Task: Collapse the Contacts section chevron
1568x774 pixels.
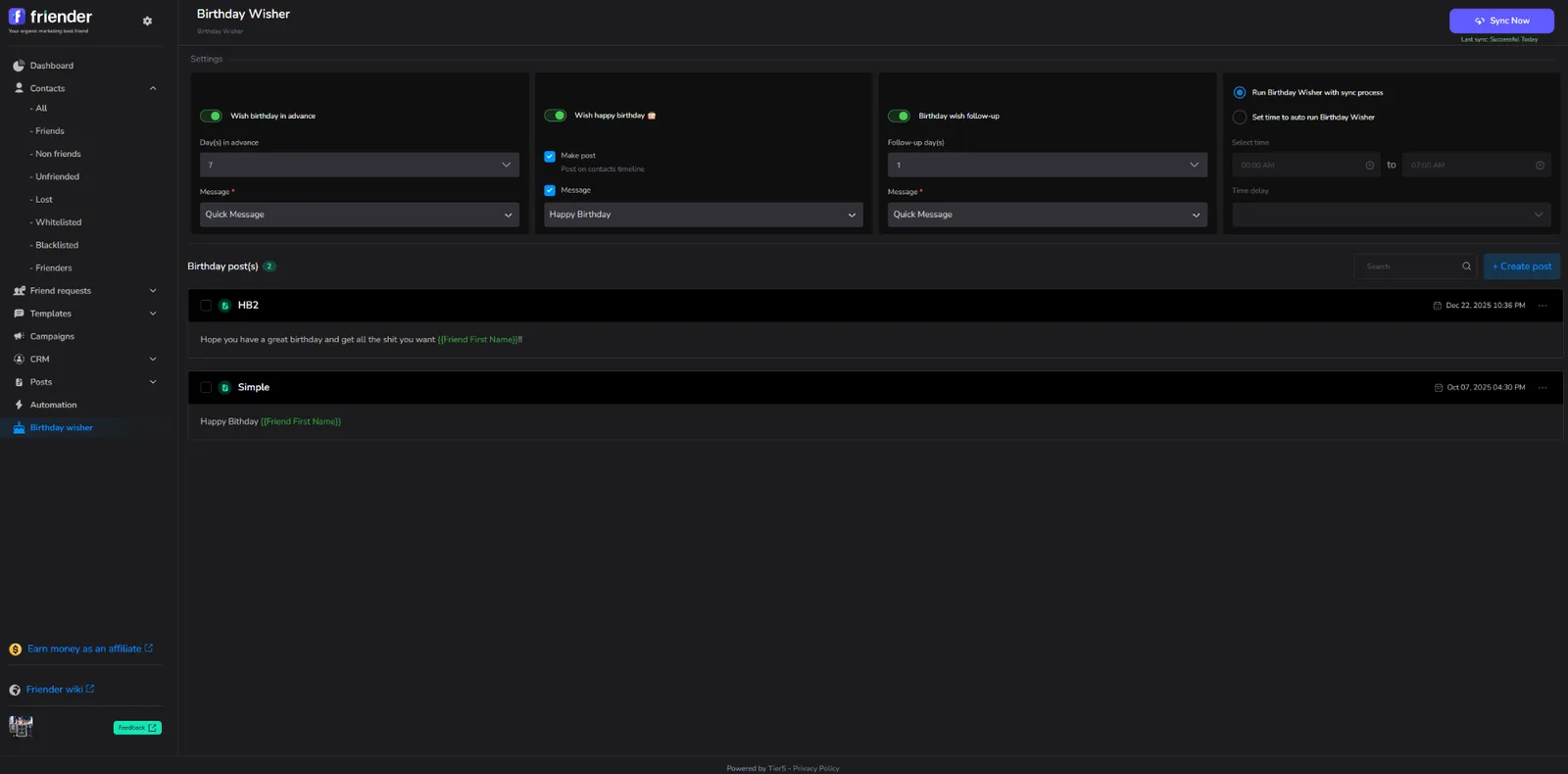Action: click(x=153, y=88)
